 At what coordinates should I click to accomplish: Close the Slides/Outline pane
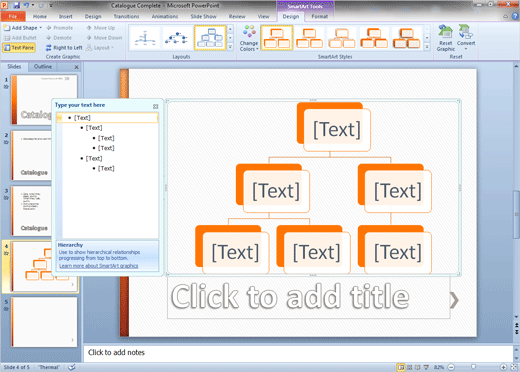click(x=76, y=67)
